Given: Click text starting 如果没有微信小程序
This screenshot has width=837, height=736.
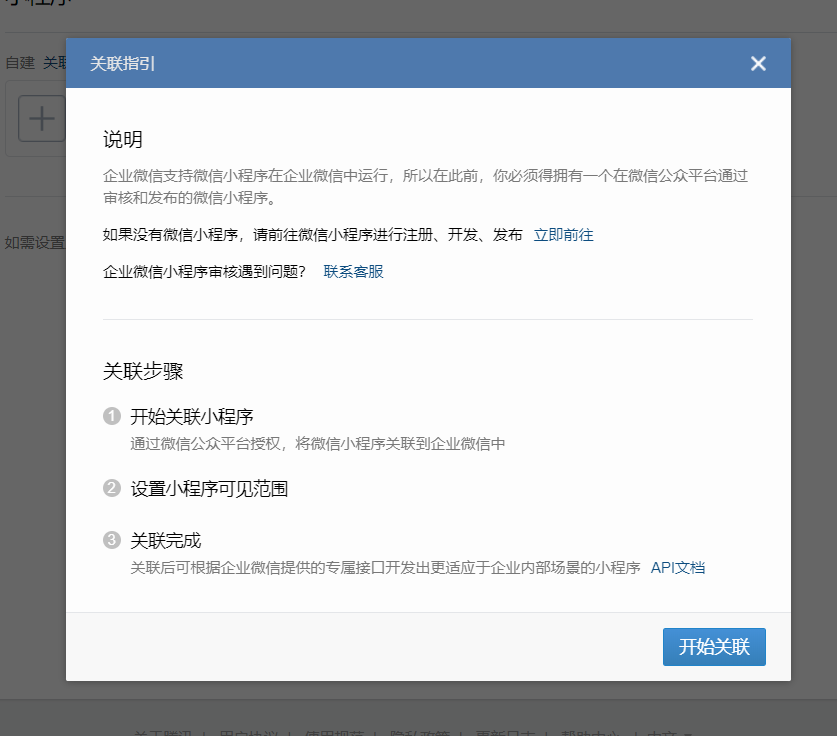Looking at the screenshot, I should [313, 235].
